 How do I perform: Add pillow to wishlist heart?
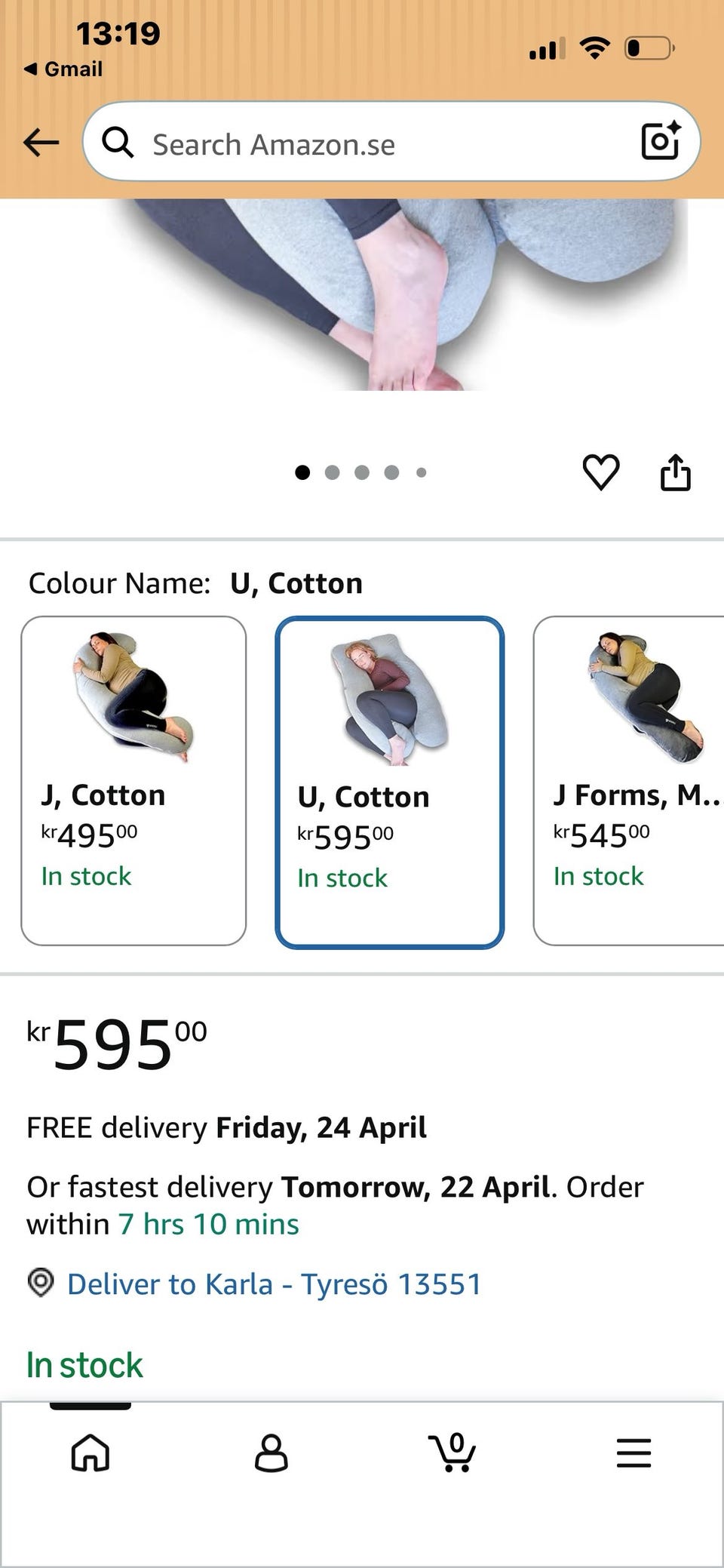[x=601, y=473]
